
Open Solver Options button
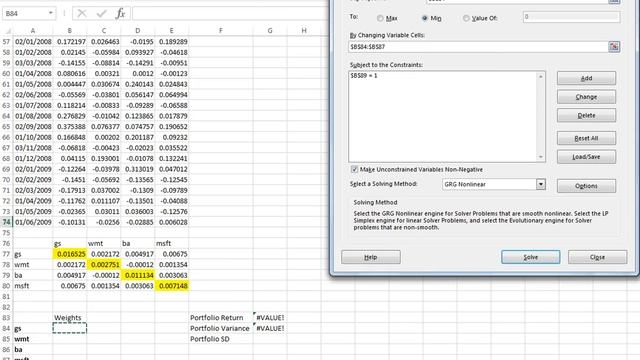click(586, 186)
